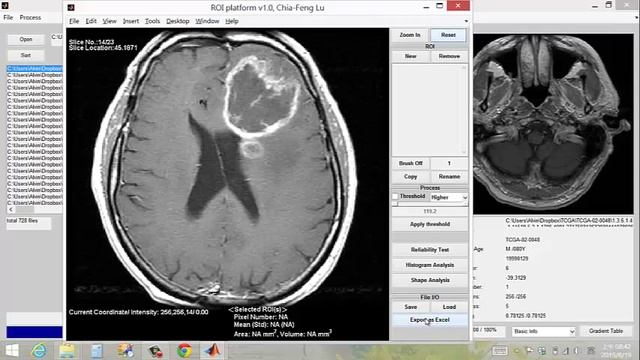Image resolution: width=640 pixels, height=360 pixels.
Task: Click the Reset button
Action: pyautogui.click(x=448, y=35)
